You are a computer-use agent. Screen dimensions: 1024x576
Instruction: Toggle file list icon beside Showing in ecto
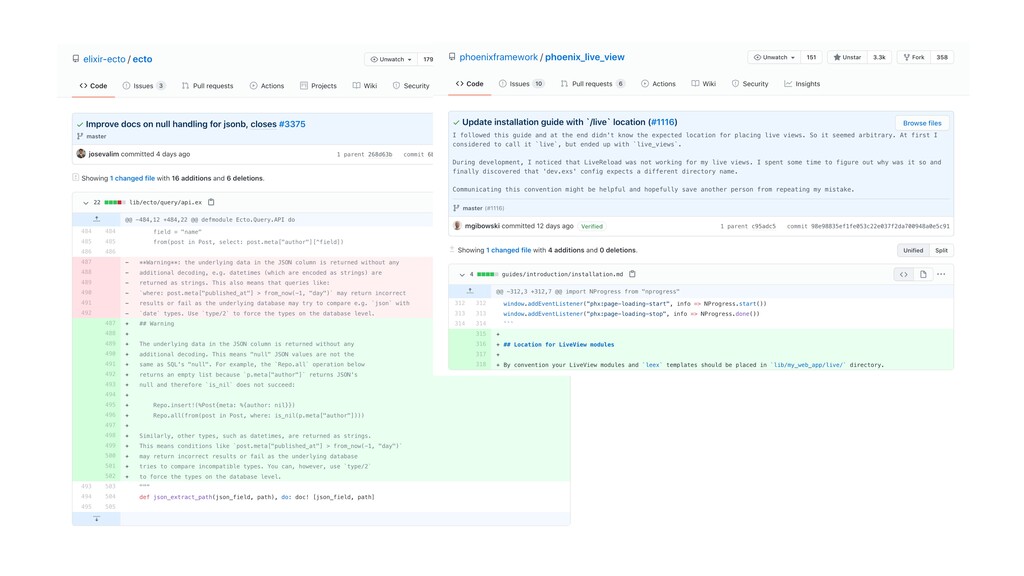pos(76,178)
